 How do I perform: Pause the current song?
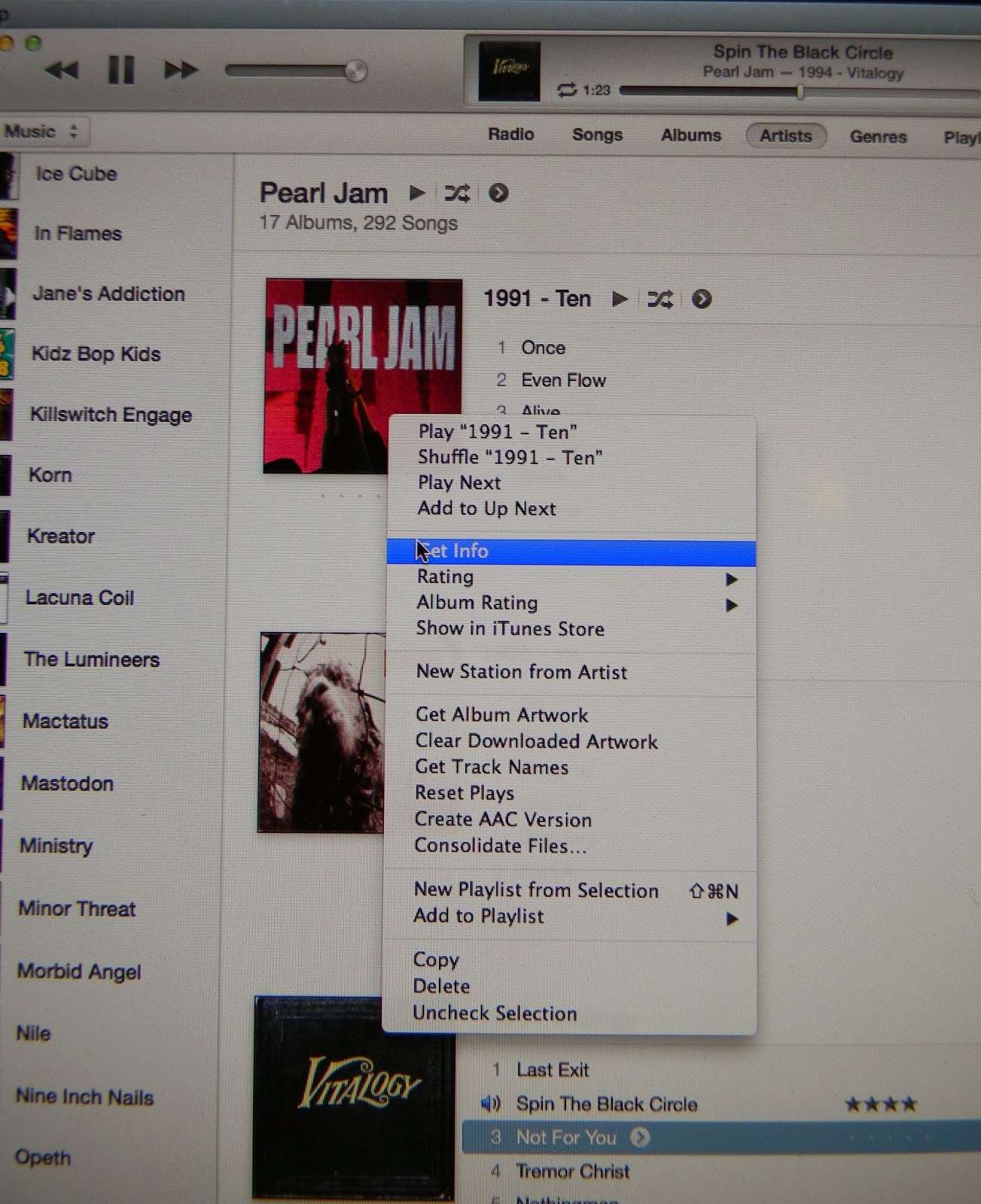click(x=121, y=70)
